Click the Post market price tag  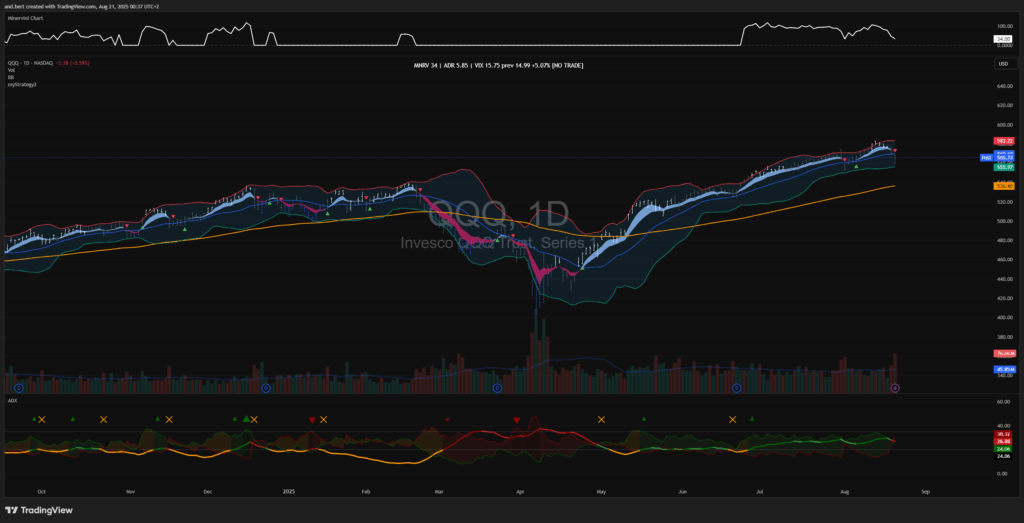click(x=985, y=158)
